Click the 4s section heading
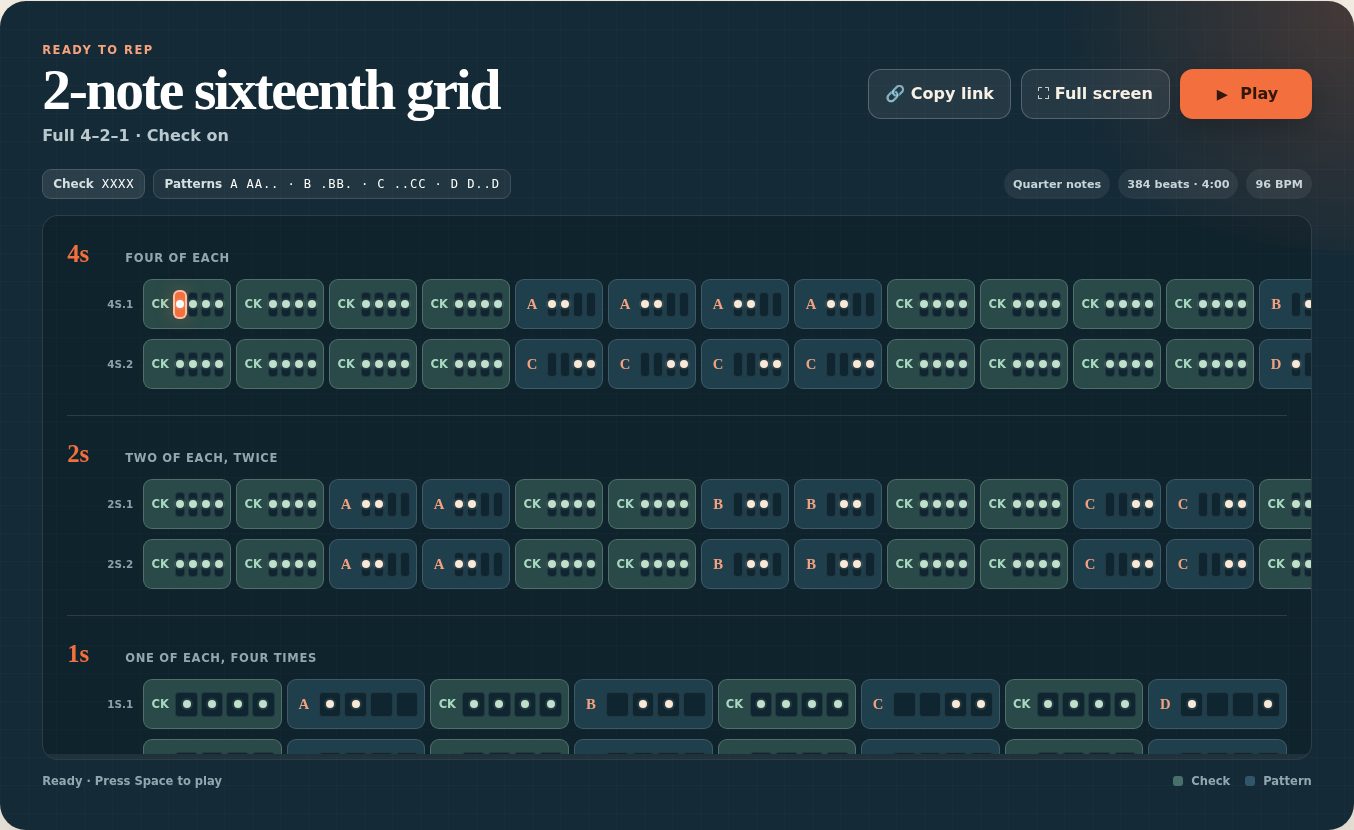The image size is (1354, 830). (x=78, y=254)
